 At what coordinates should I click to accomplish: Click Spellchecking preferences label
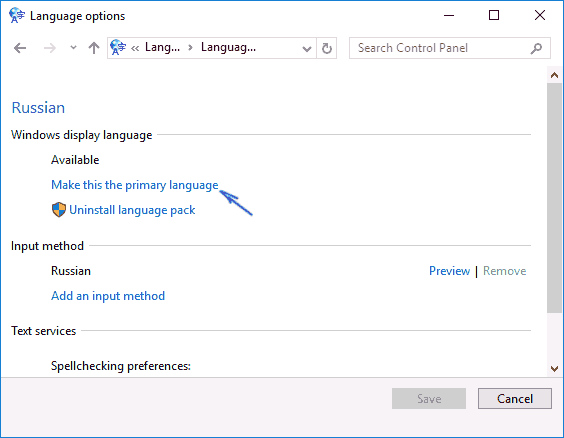coord(121,366)
